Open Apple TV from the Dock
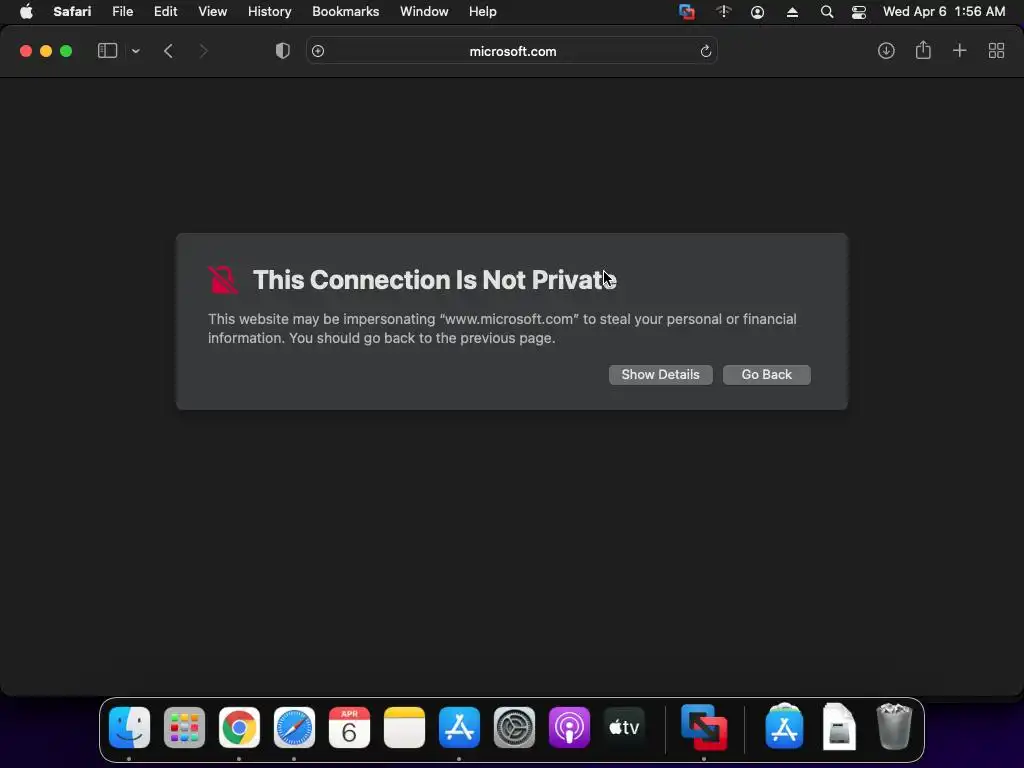The image size is (1024, 768). (x=624, y=727)
